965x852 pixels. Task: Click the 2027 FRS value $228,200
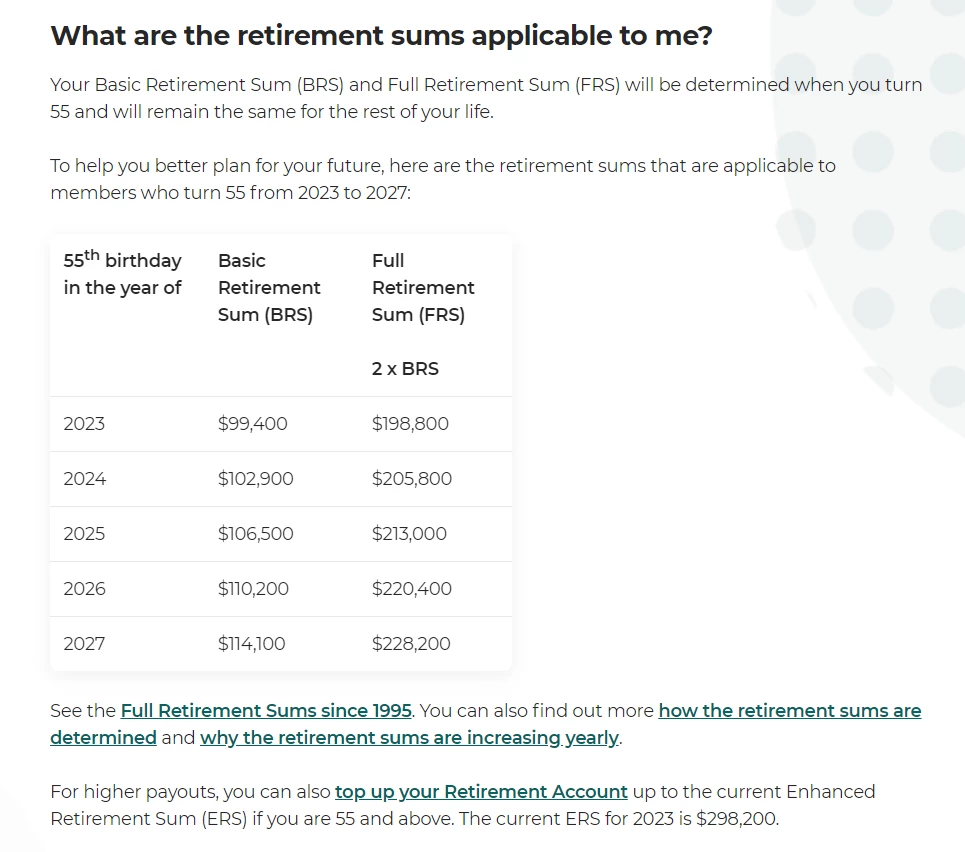pos(411,643)
